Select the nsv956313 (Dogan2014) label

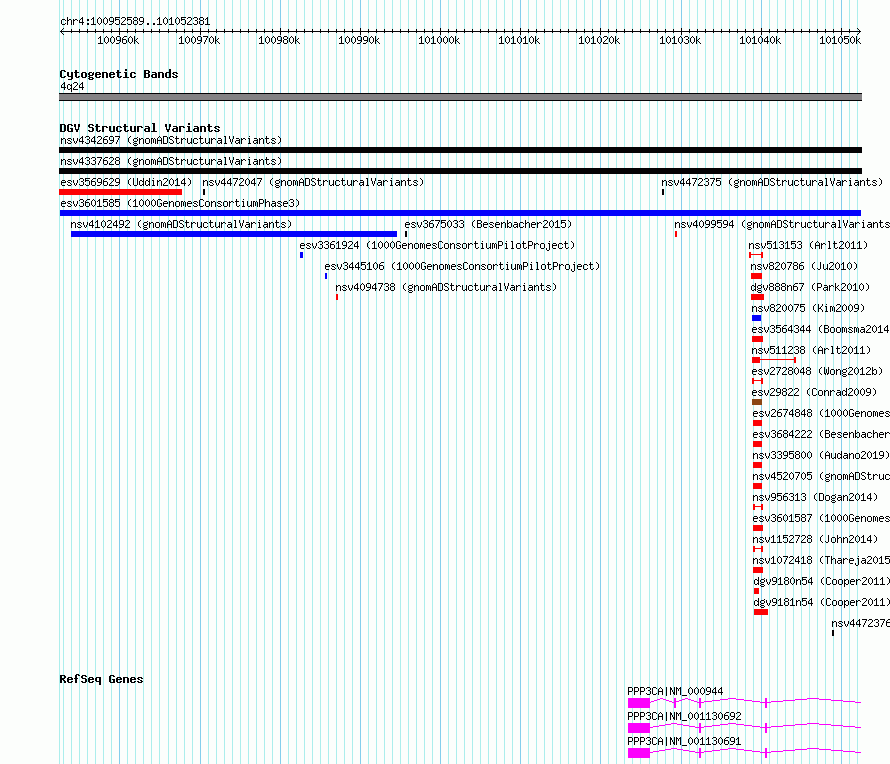(x=815, y=497)
